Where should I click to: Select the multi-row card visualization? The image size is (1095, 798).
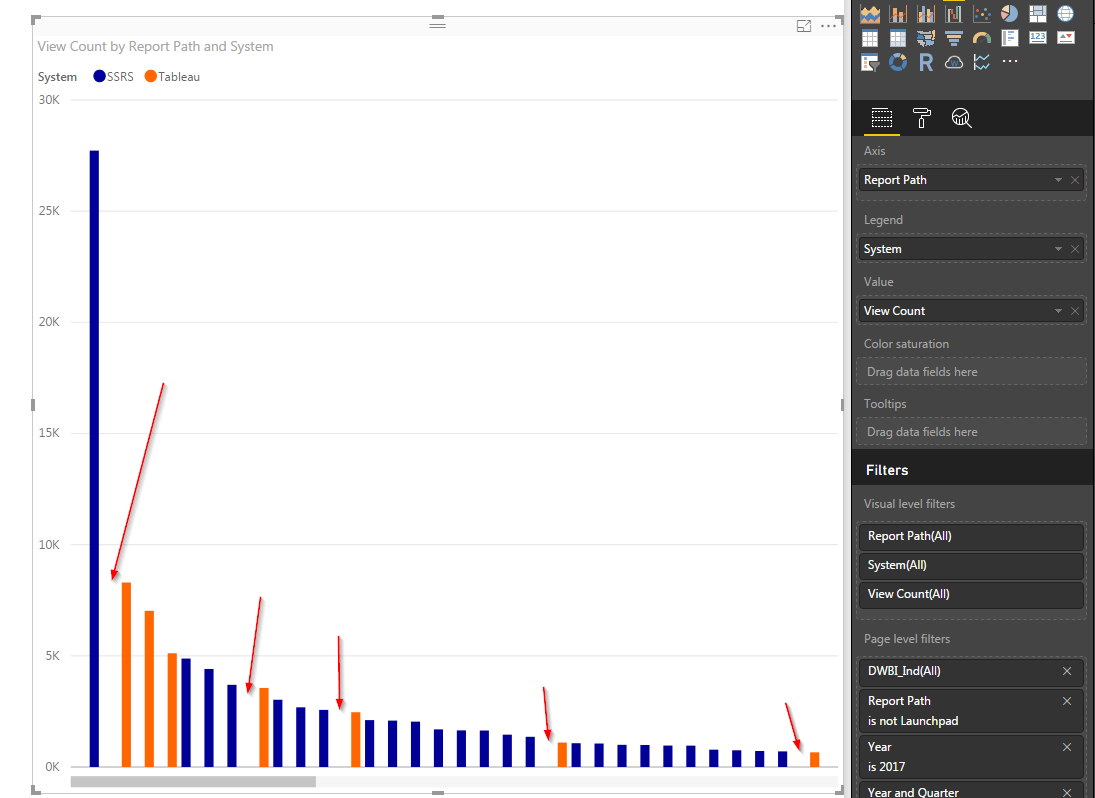click(x=1010, y=38)
